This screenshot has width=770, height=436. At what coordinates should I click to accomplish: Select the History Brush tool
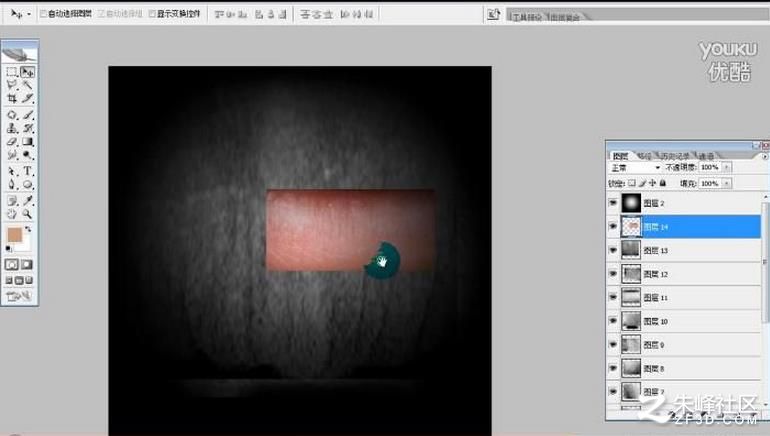pyautogui.click(x=28, y=128)
